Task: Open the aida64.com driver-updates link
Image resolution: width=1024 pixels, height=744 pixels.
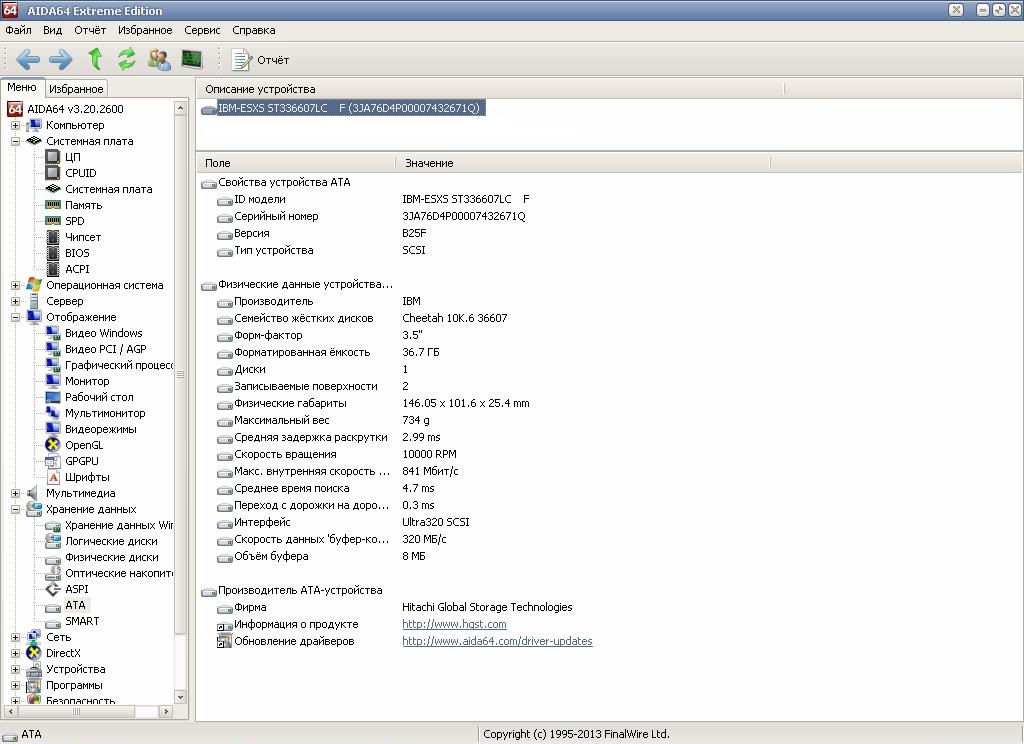Action: [497, 641]
